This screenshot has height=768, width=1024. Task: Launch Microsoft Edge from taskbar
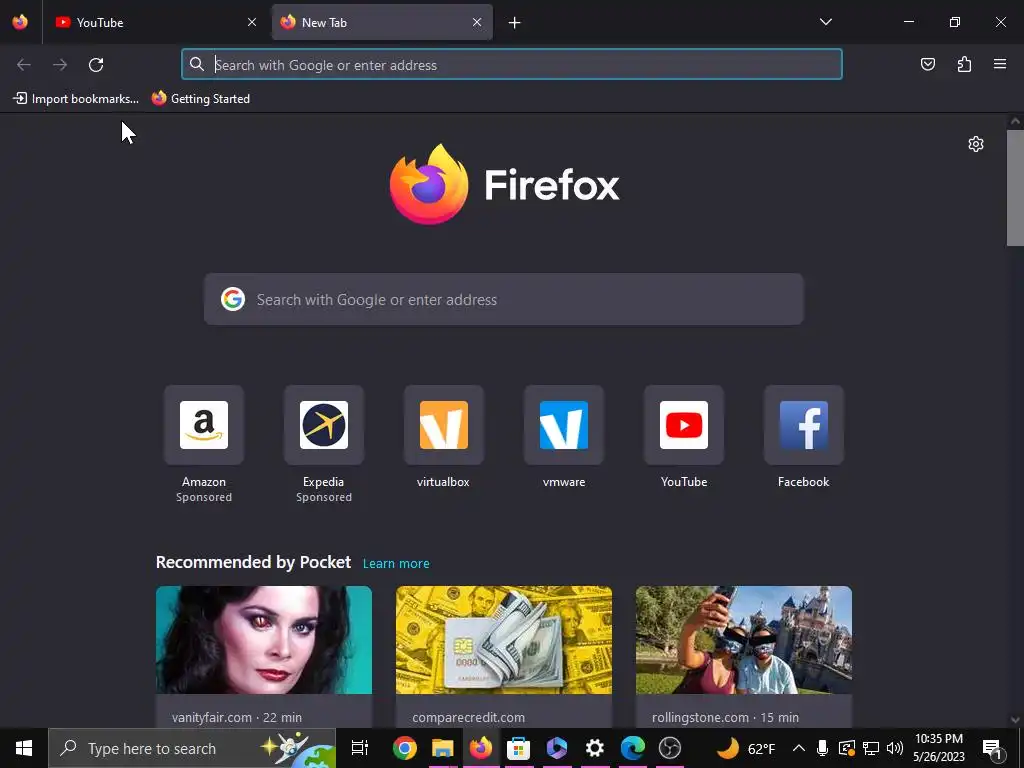coord(632,748)
